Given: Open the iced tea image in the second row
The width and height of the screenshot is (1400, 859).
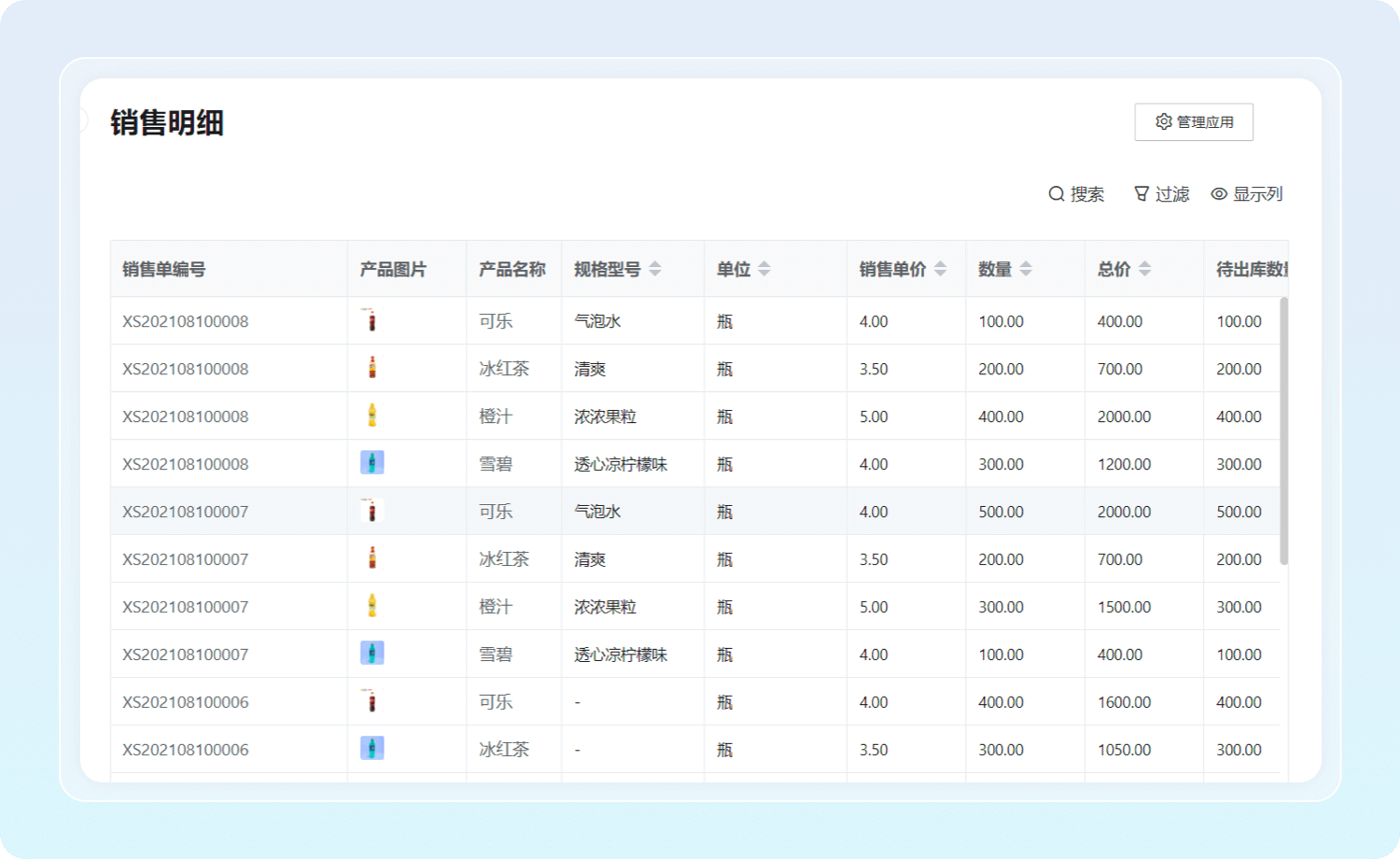Looking at the screenshot, I should tap(371, 368).
